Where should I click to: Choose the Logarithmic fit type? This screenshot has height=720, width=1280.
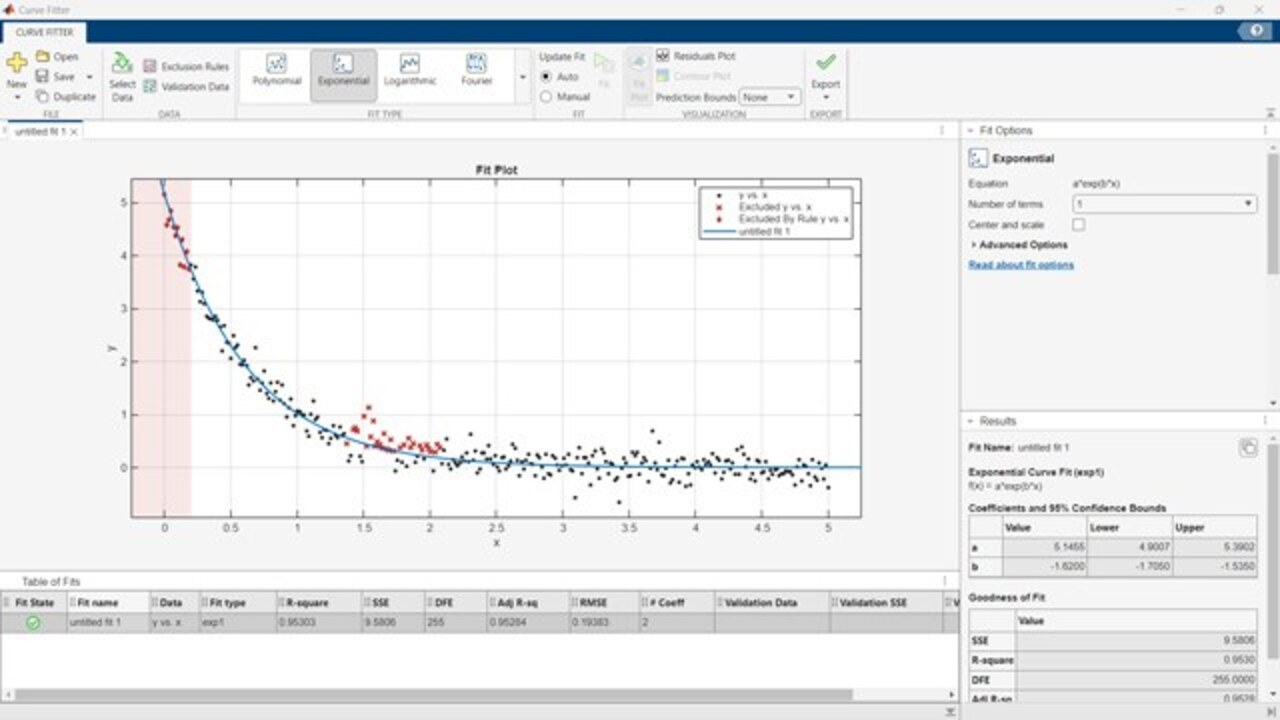click(x=410, y=70)
